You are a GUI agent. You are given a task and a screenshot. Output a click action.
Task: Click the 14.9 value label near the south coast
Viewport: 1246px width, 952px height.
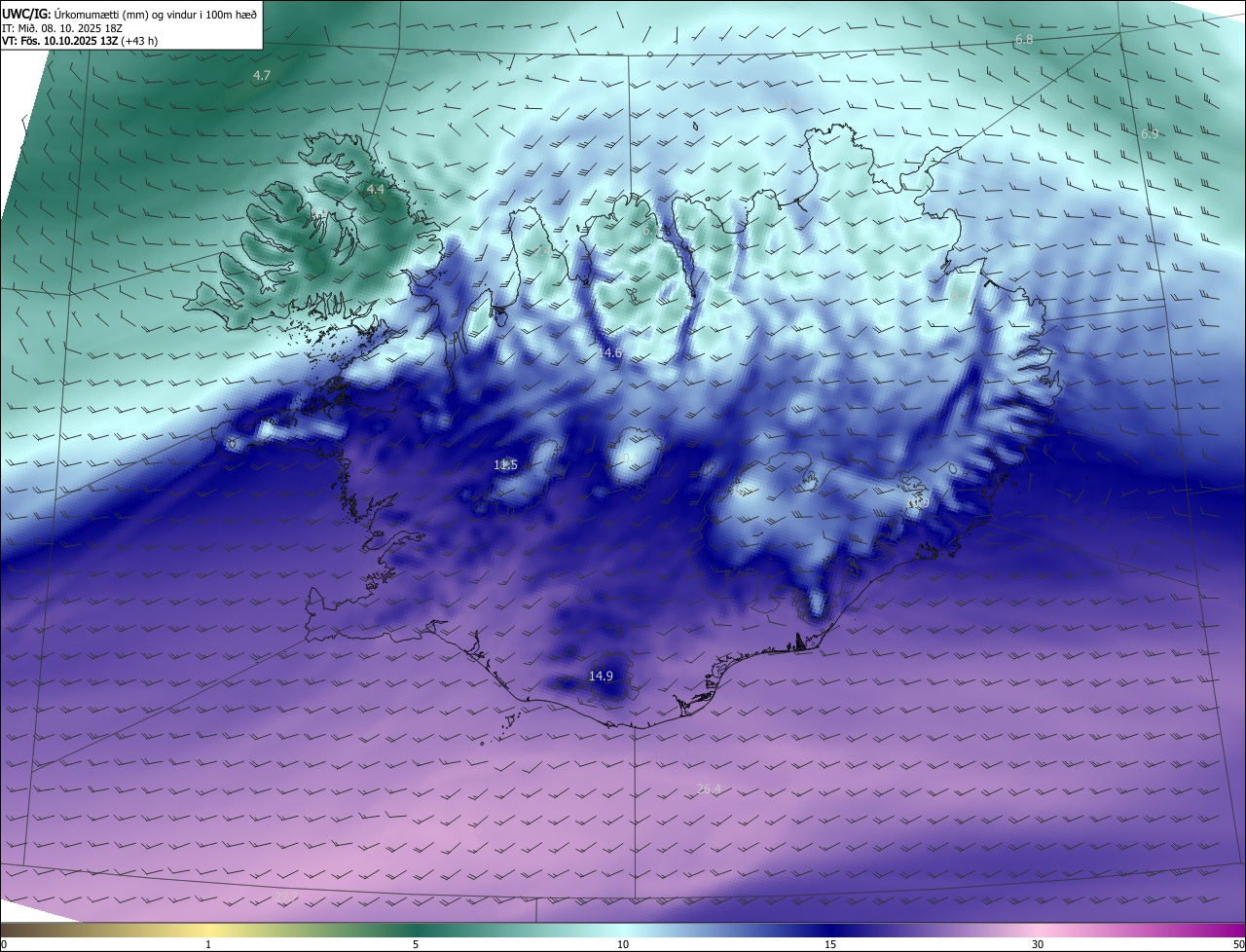pos(601,676)
